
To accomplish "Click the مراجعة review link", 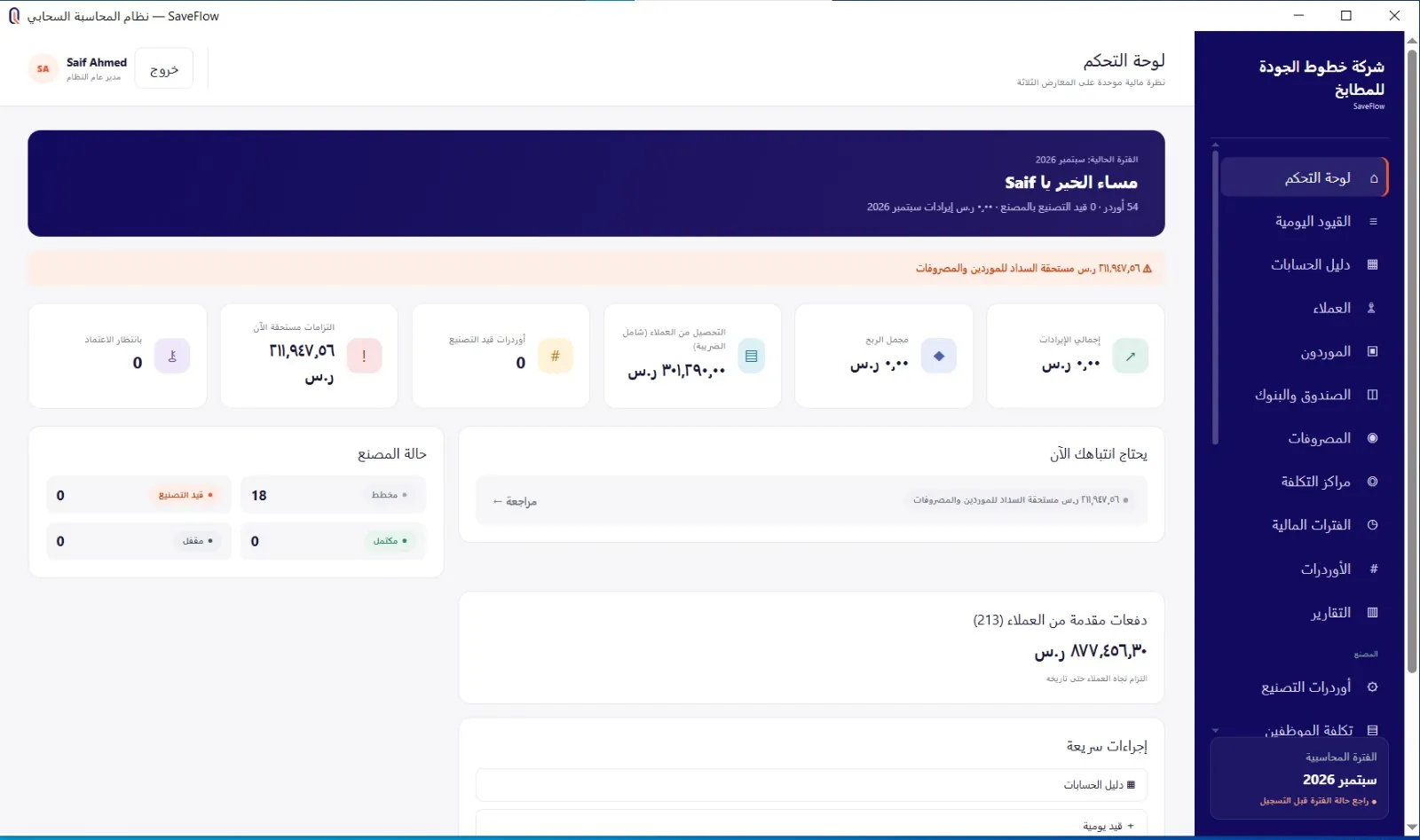I will pyautogui.click(x=515, y=501).
